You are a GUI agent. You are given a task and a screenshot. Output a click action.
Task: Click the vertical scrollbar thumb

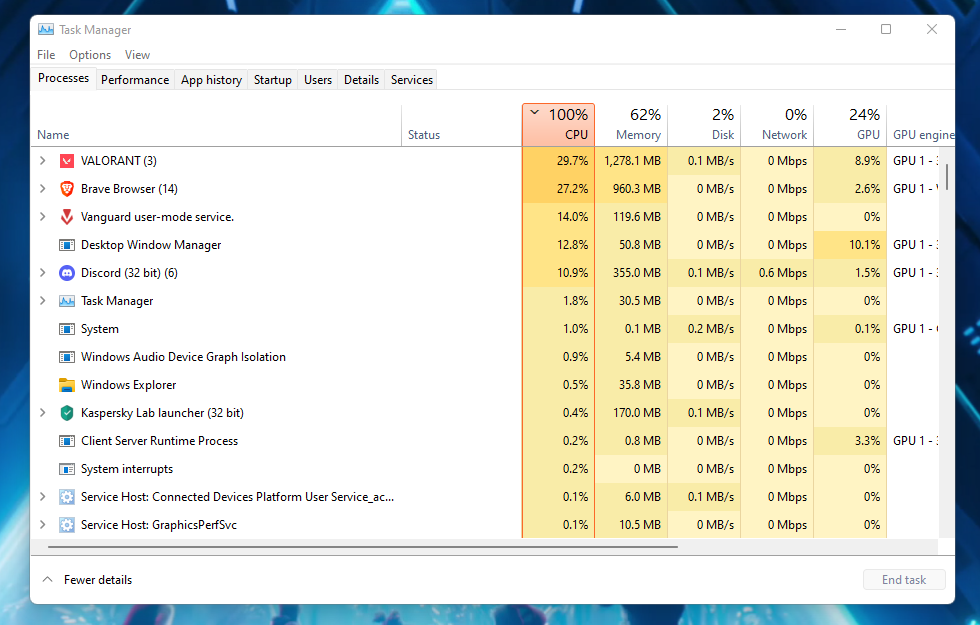(x=947, y=176)
